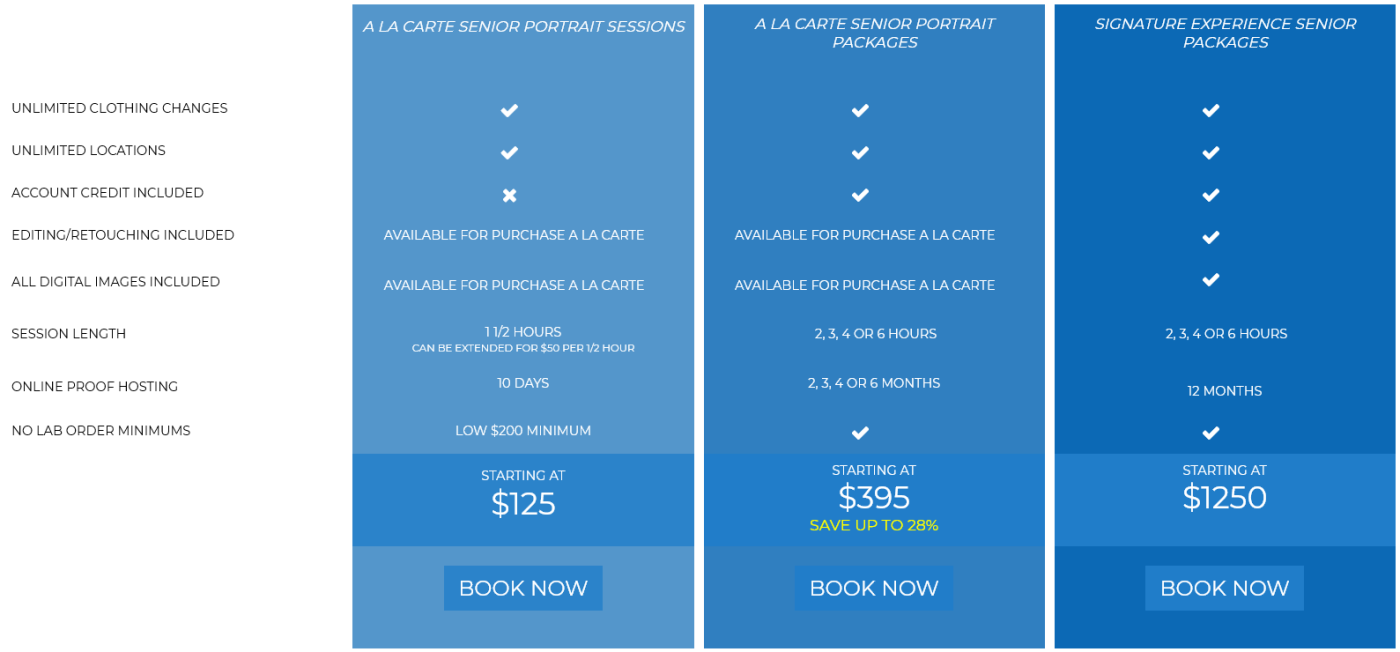1400x652 pixels.
Task: Click Unlimited Locations checkmark in Portrait Packages column
Action: coord(860,153)
